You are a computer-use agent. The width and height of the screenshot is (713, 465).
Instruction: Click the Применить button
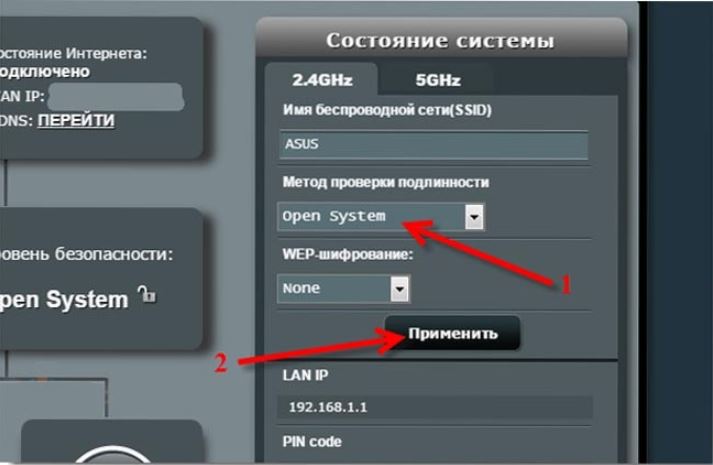452,333
